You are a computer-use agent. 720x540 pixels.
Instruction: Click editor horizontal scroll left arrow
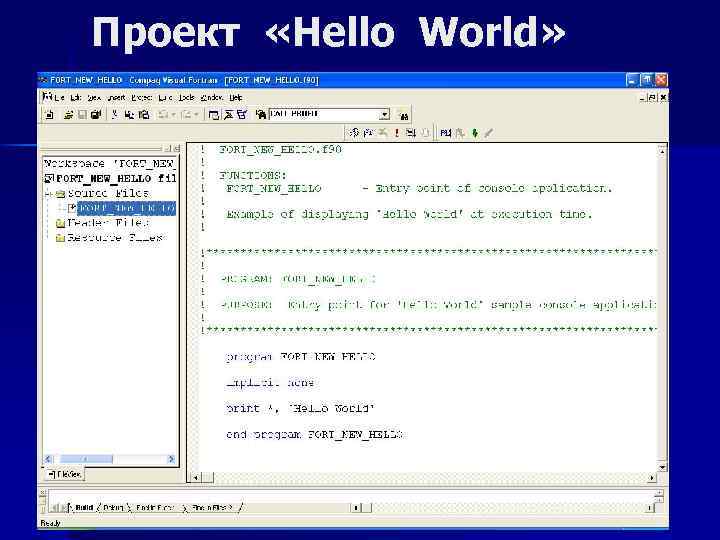coord(195,478)
